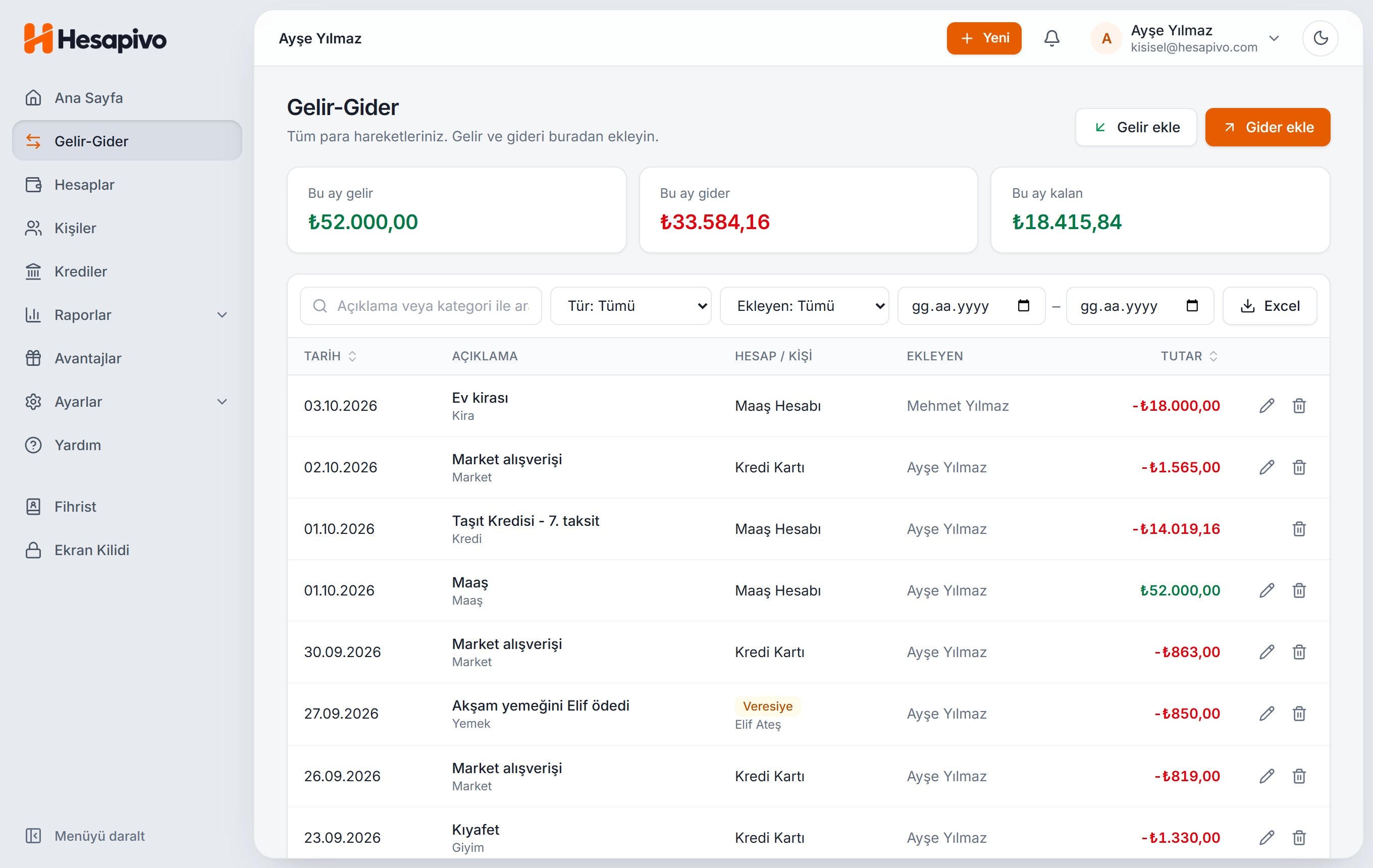Image resolution: width=1373 pixels, height=868 pixels.
Task: Export the list to Excel
Action: pos(1270,306)
